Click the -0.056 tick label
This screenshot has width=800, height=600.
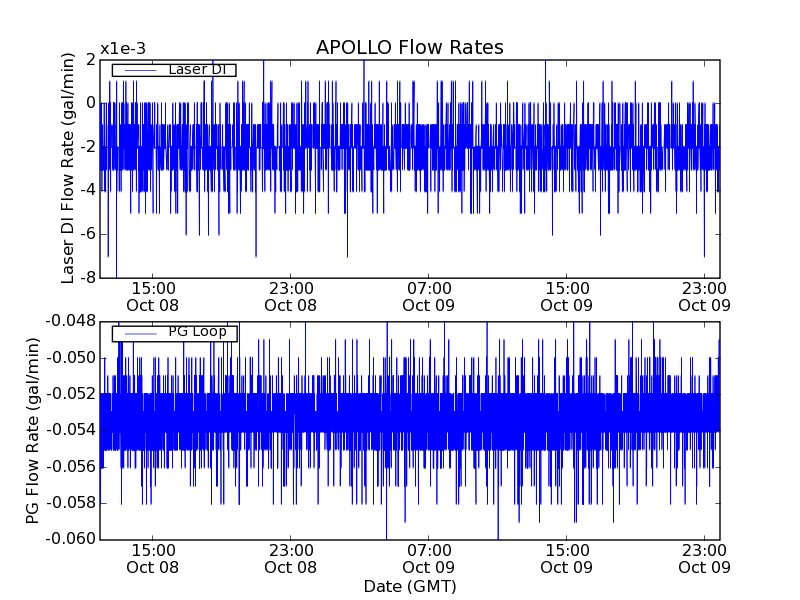click(71, 467)
